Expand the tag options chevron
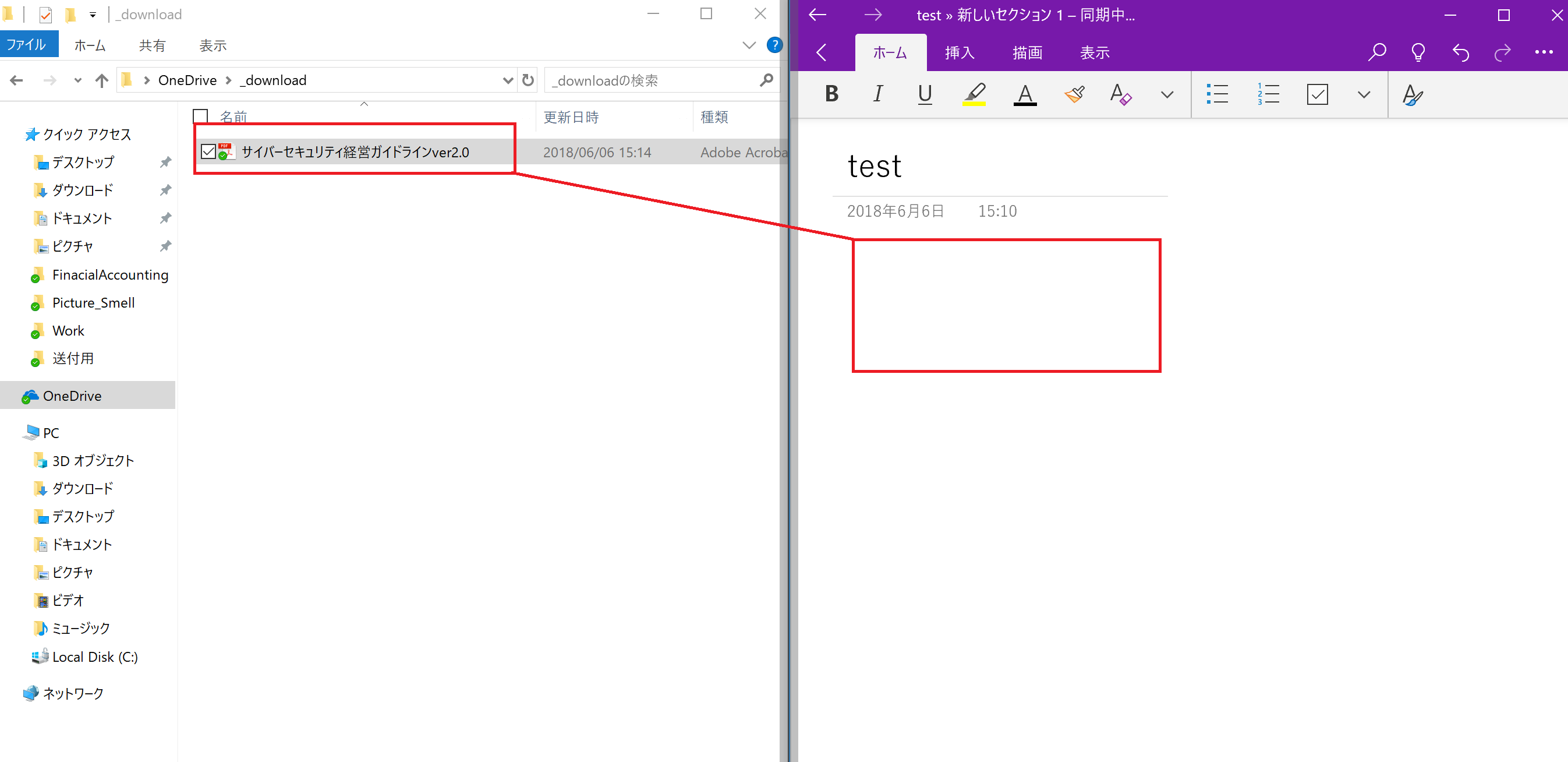Screen dimensions: 1568x762 pyautogui.click(x=1364, y=94)
